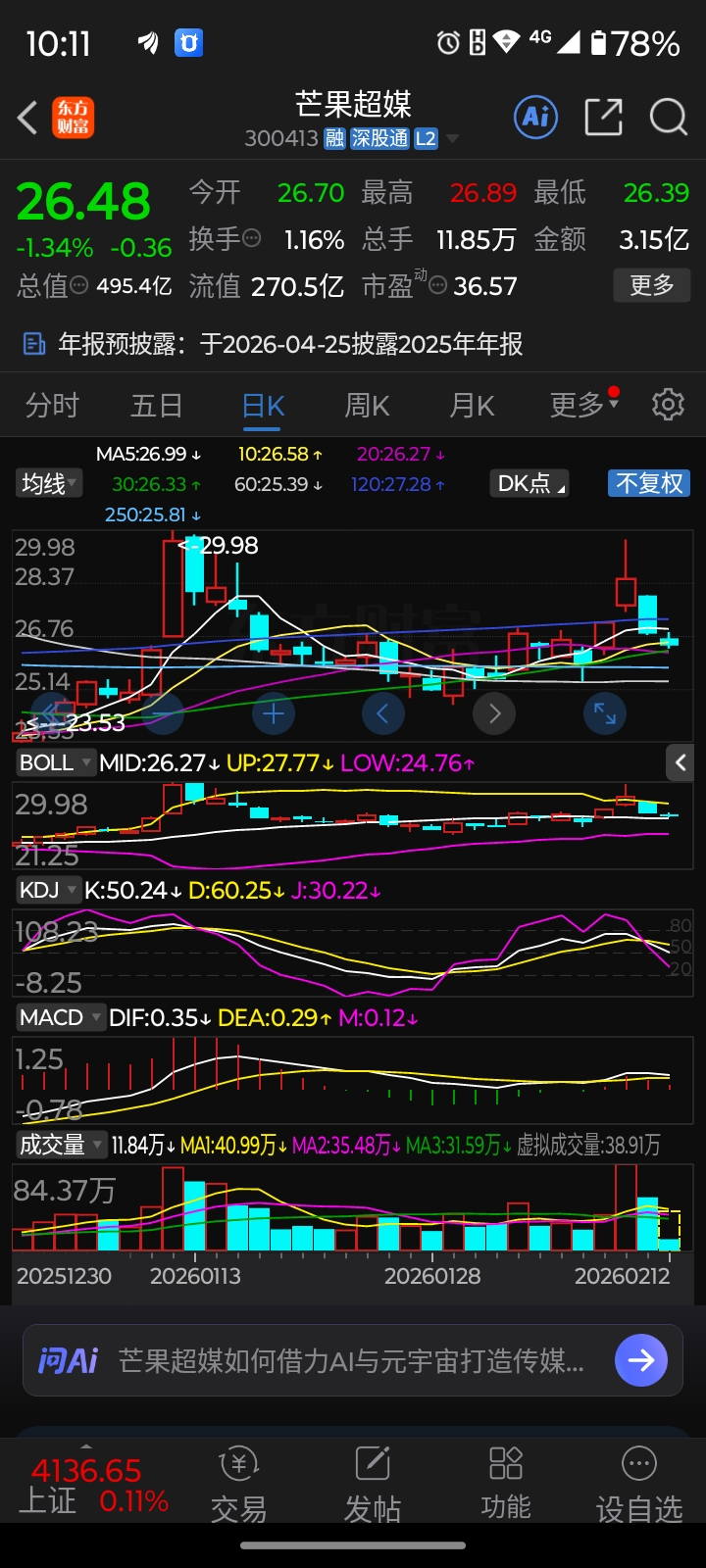Open 上证 index 4136.65 ticker

(94, 1485)
